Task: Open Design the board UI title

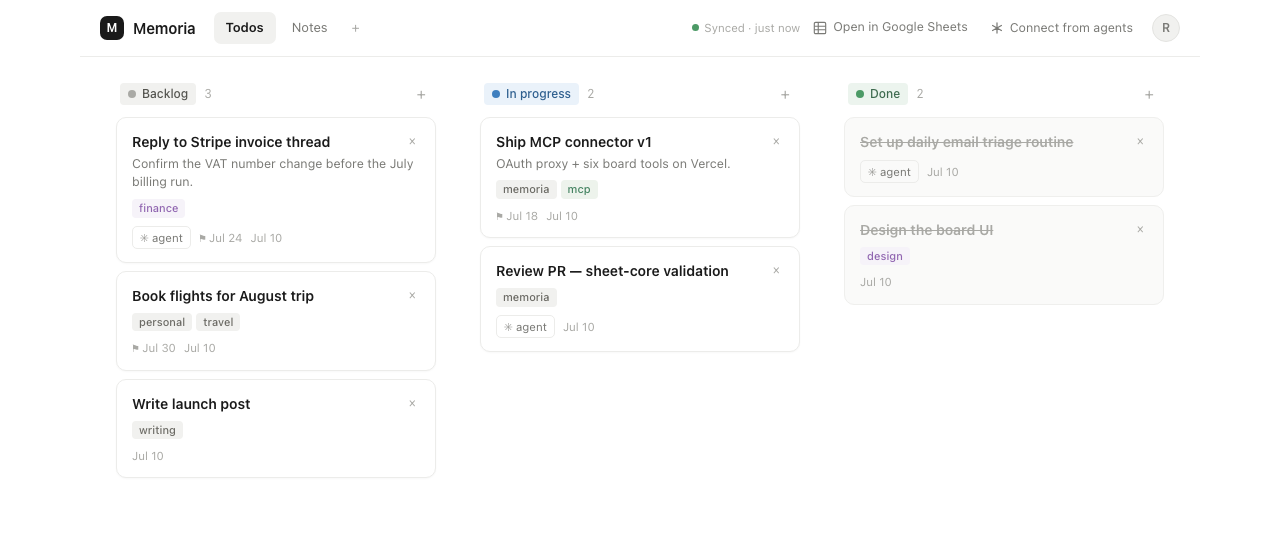Action: [926, 230]
